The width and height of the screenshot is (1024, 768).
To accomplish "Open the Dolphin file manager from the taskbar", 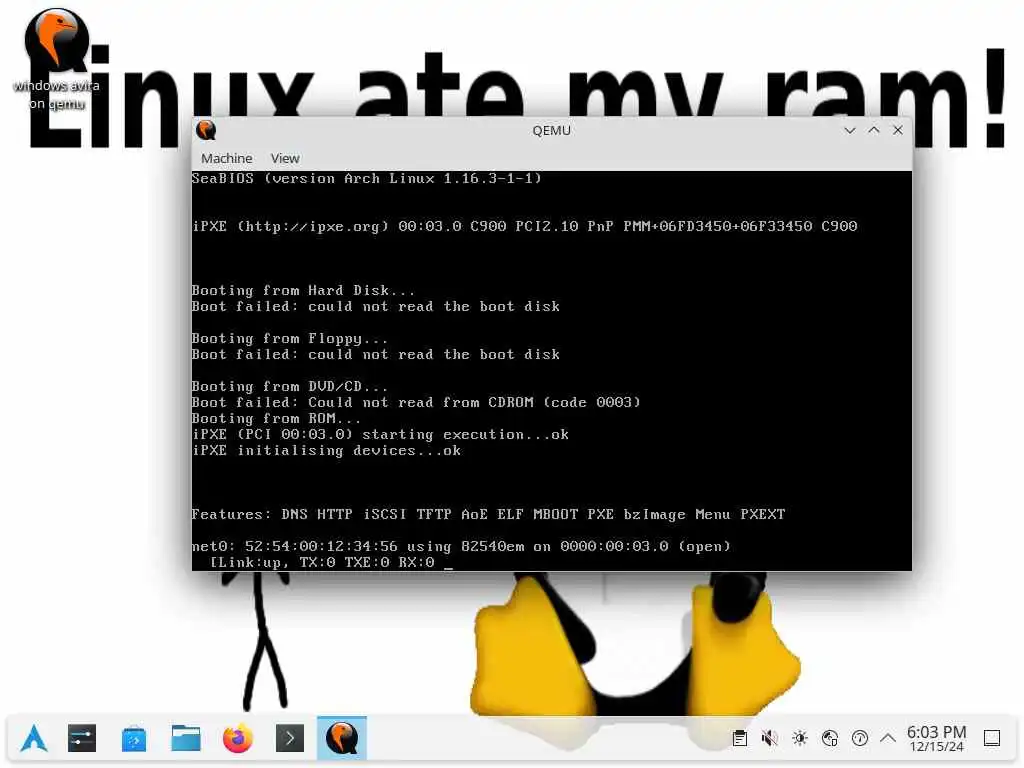I will pyautogui.click(x=186, y=739).
